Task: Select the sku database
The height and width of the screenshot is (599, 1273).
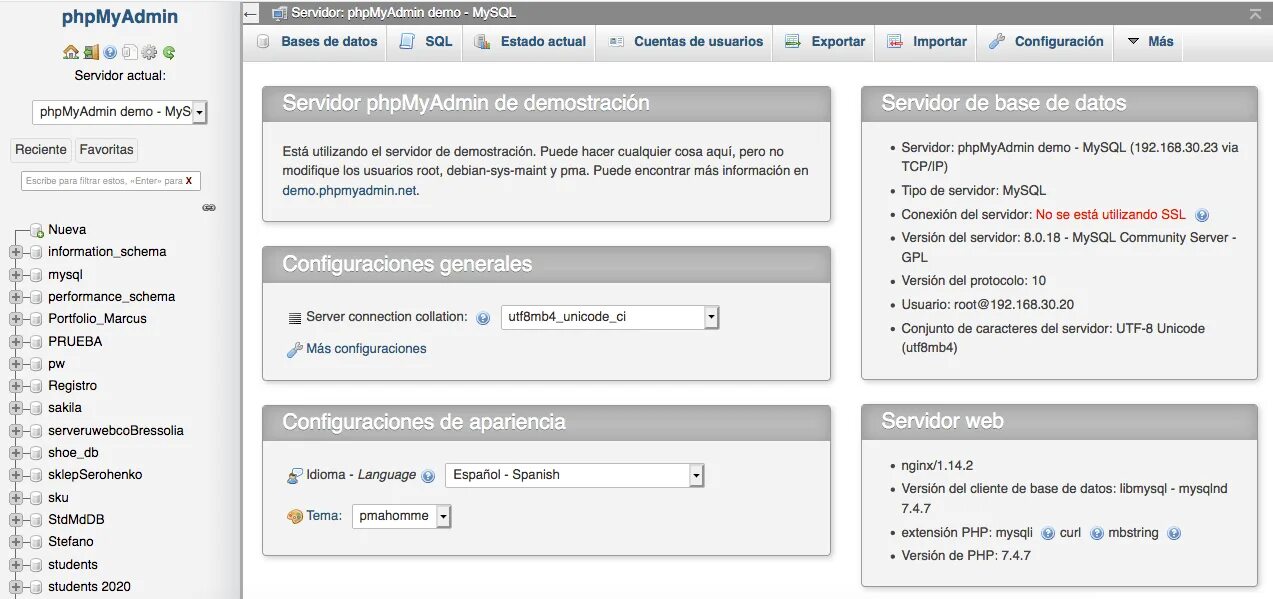Action: 58,498
